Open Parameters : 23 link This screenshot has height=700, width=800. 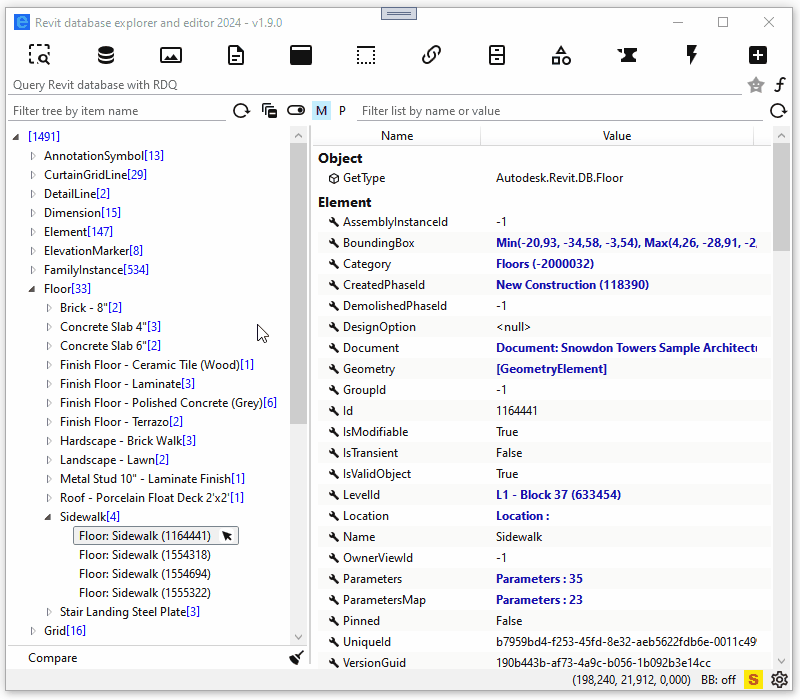[539, 599]
